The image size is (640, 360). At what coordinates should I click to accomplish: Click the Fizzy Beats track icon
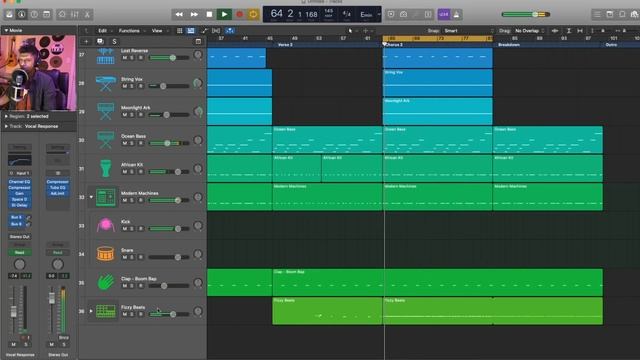click(x=105, y=311)
